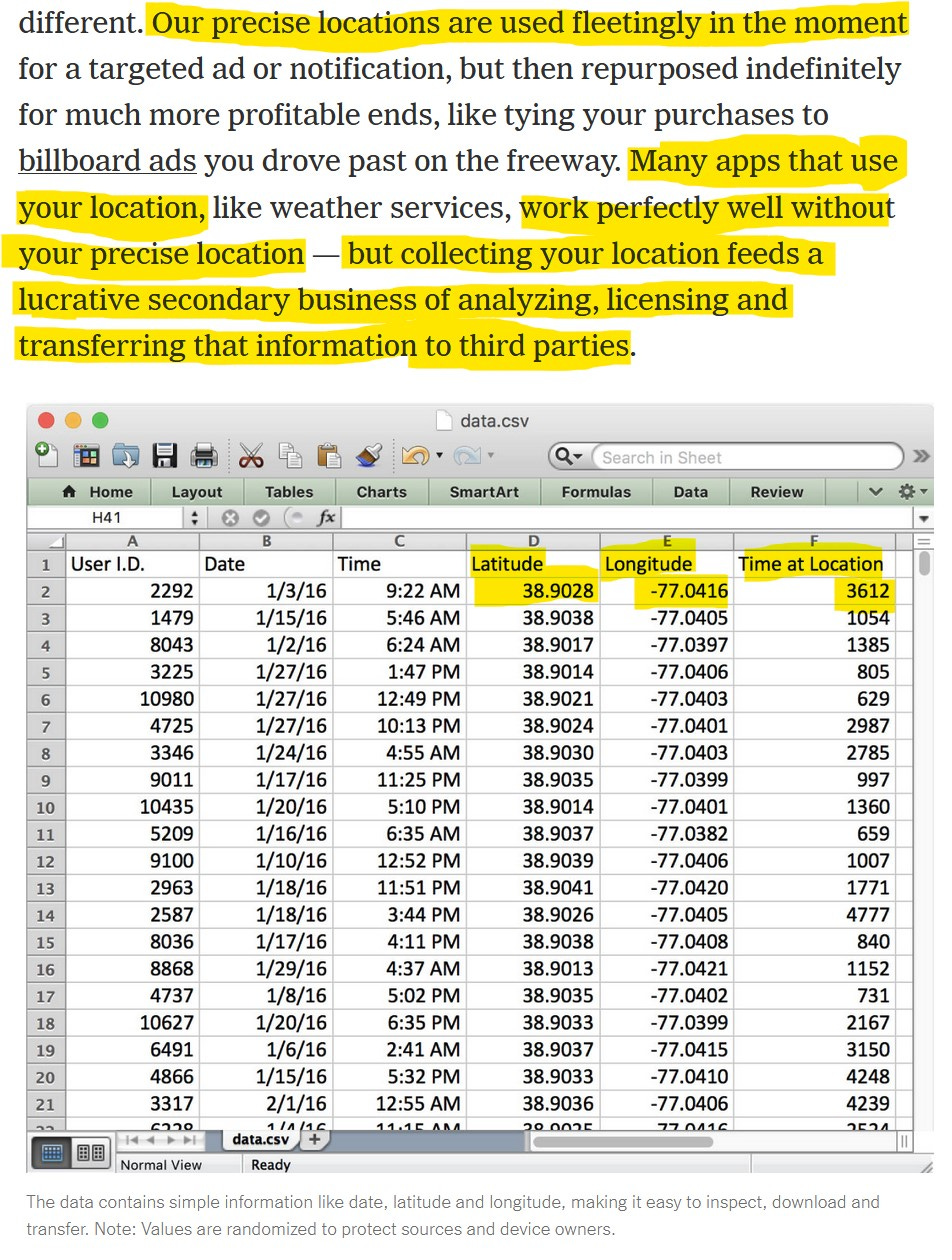Follow the billboard ads article link
The height and width of the screenshot is (1260, 952).
[107, 161]
